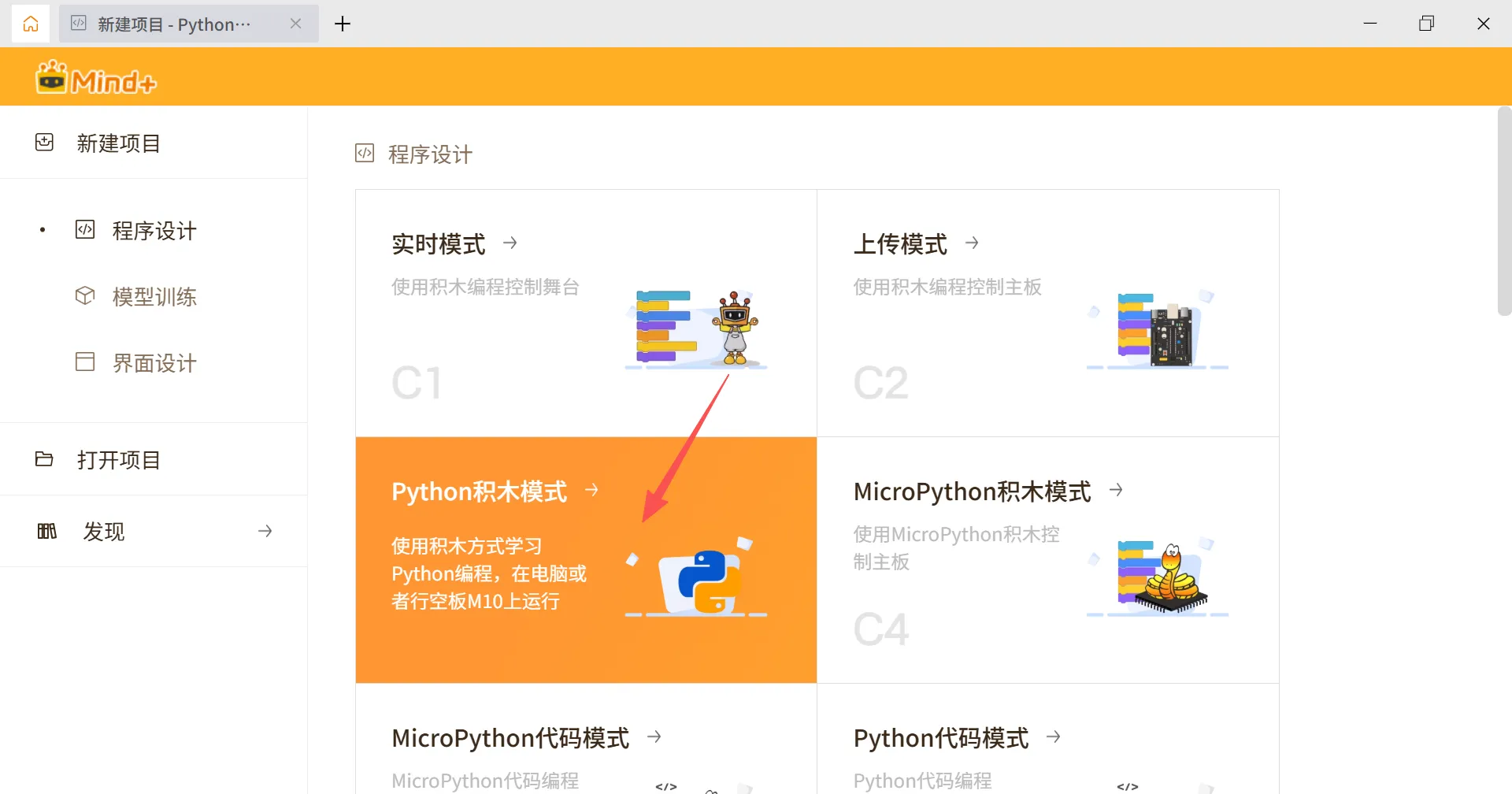This screenshot has height=794, width=1512.
Task: Click the arrow beside MicroPython积木模式
Action: [1116, 490]
